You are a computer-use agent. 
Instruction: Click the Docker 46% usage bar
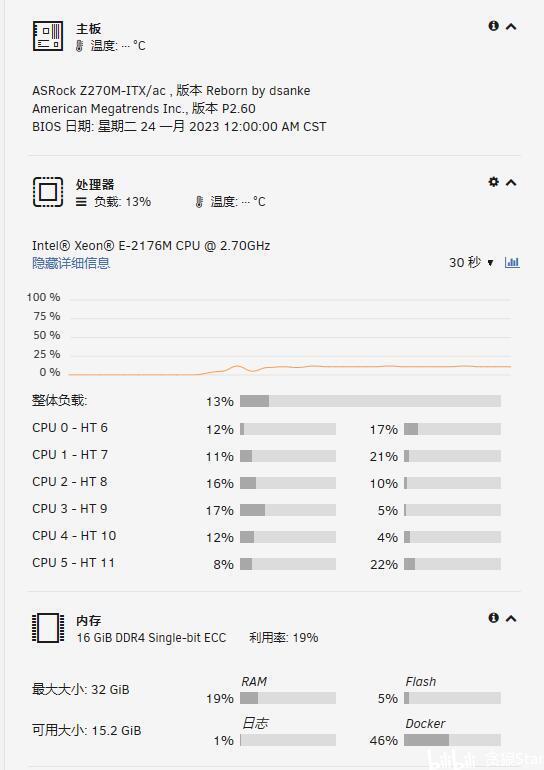point(452,740)
